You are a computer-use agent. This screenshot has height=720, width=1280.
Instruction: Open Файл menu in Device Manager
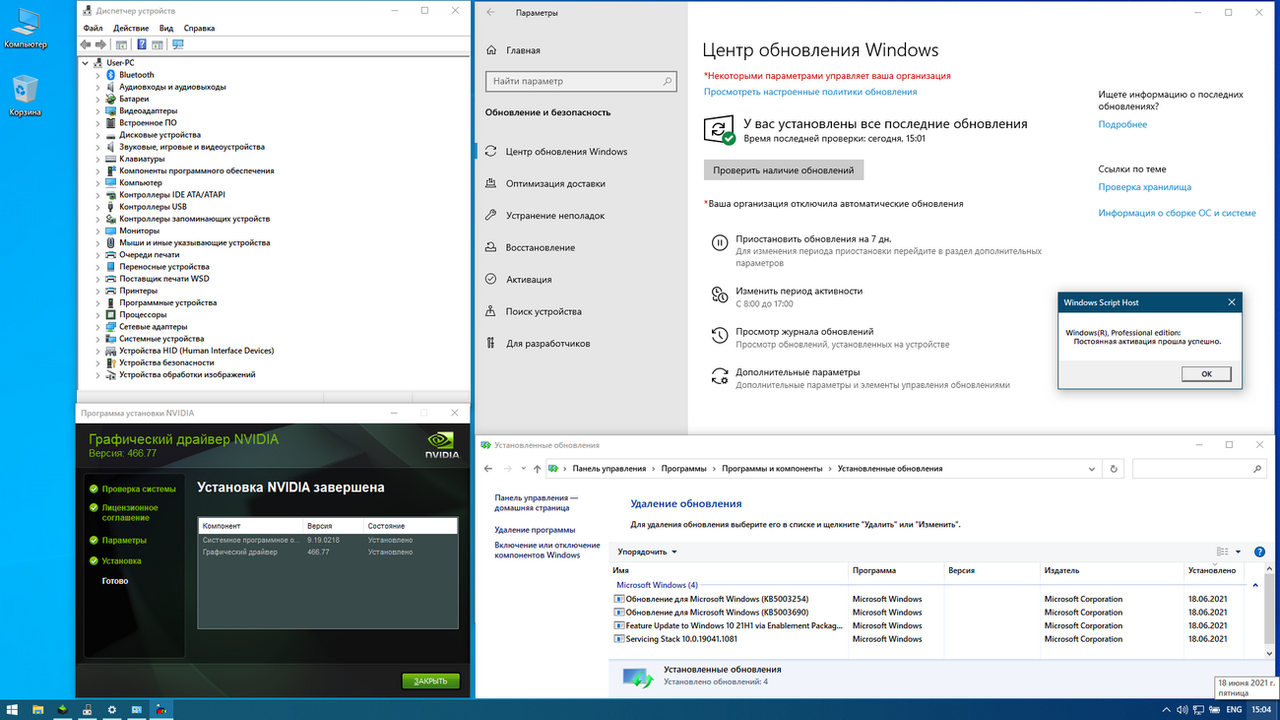point(93,29)
